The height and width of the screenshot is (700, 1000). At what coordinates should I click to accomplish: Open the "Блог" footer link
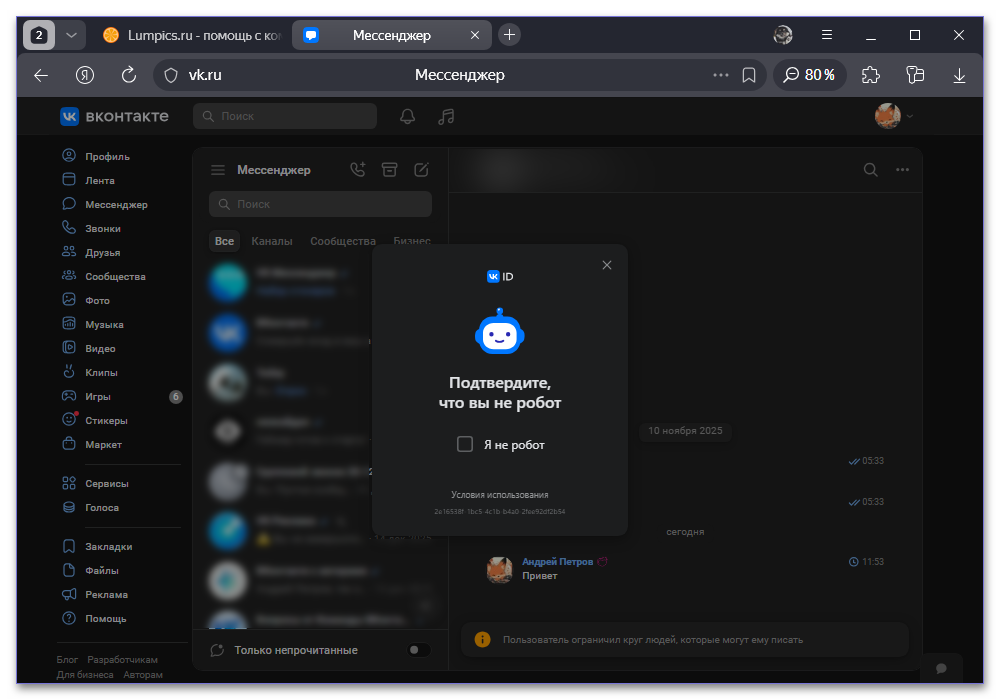coord(67,660)
